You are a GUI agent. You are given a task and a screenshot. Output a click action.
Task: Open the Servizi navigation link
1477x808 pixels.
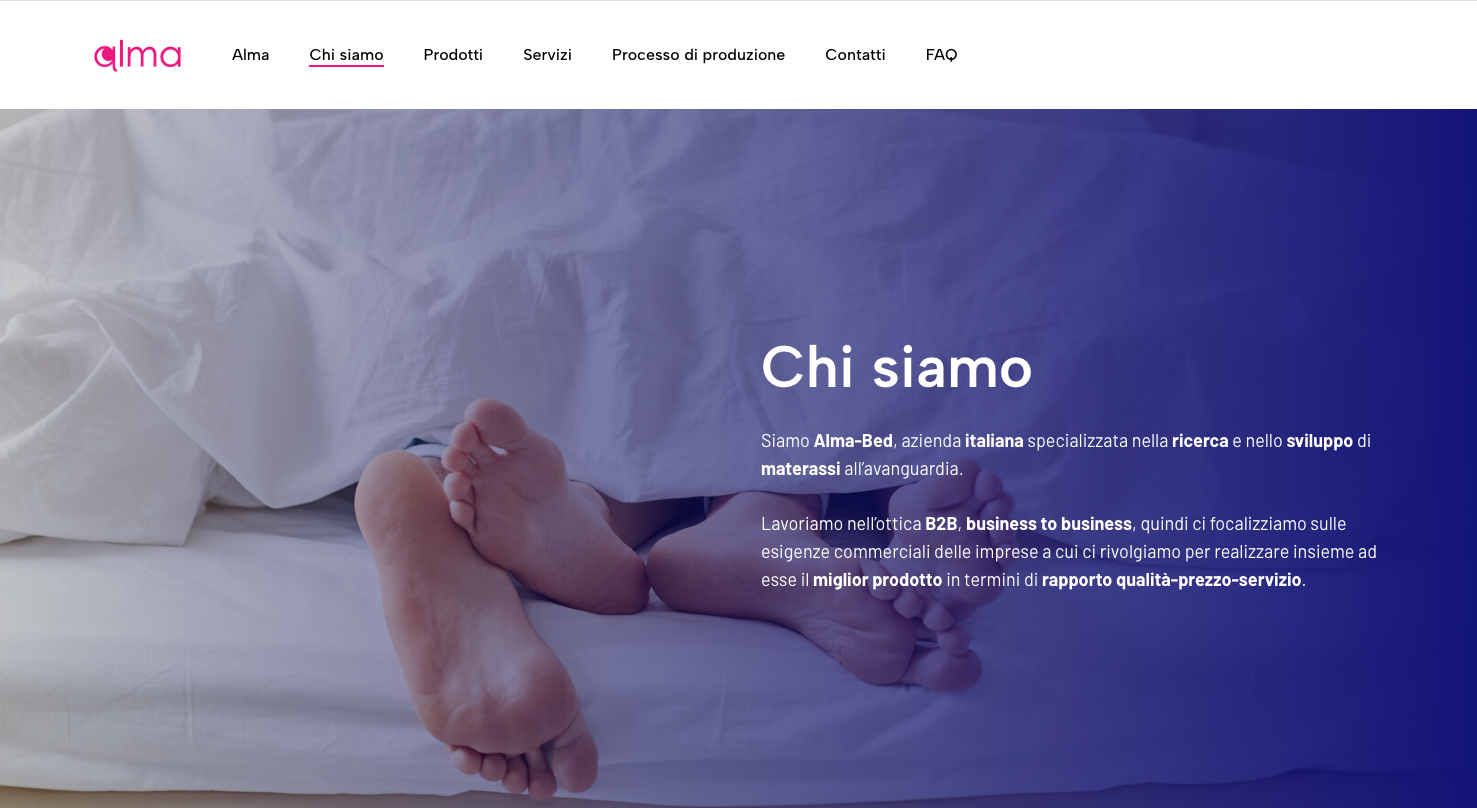click(547, 55)
